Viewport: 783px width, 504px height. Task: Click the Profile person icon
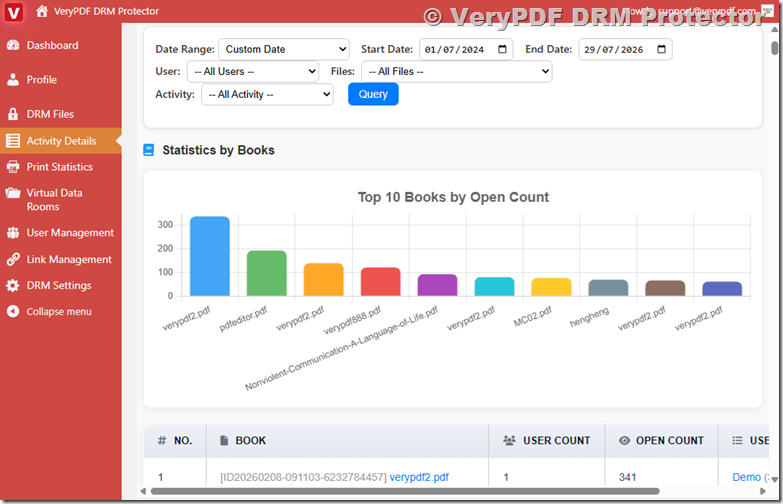pyautogui.click(x=13, y=79)
